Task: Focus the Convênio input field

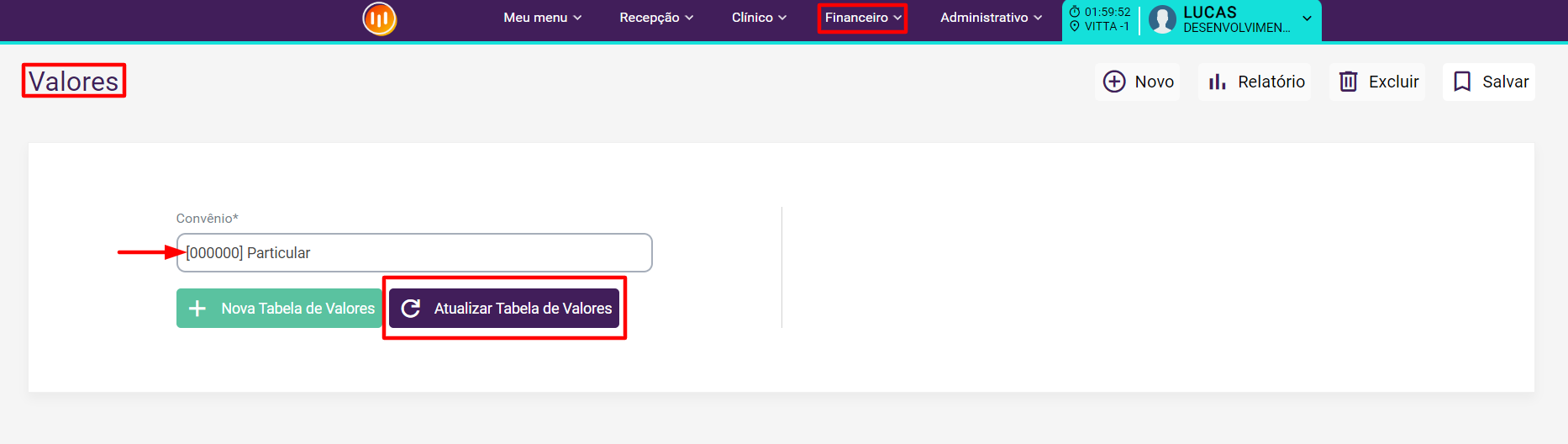Action: (x=414, y=253)
